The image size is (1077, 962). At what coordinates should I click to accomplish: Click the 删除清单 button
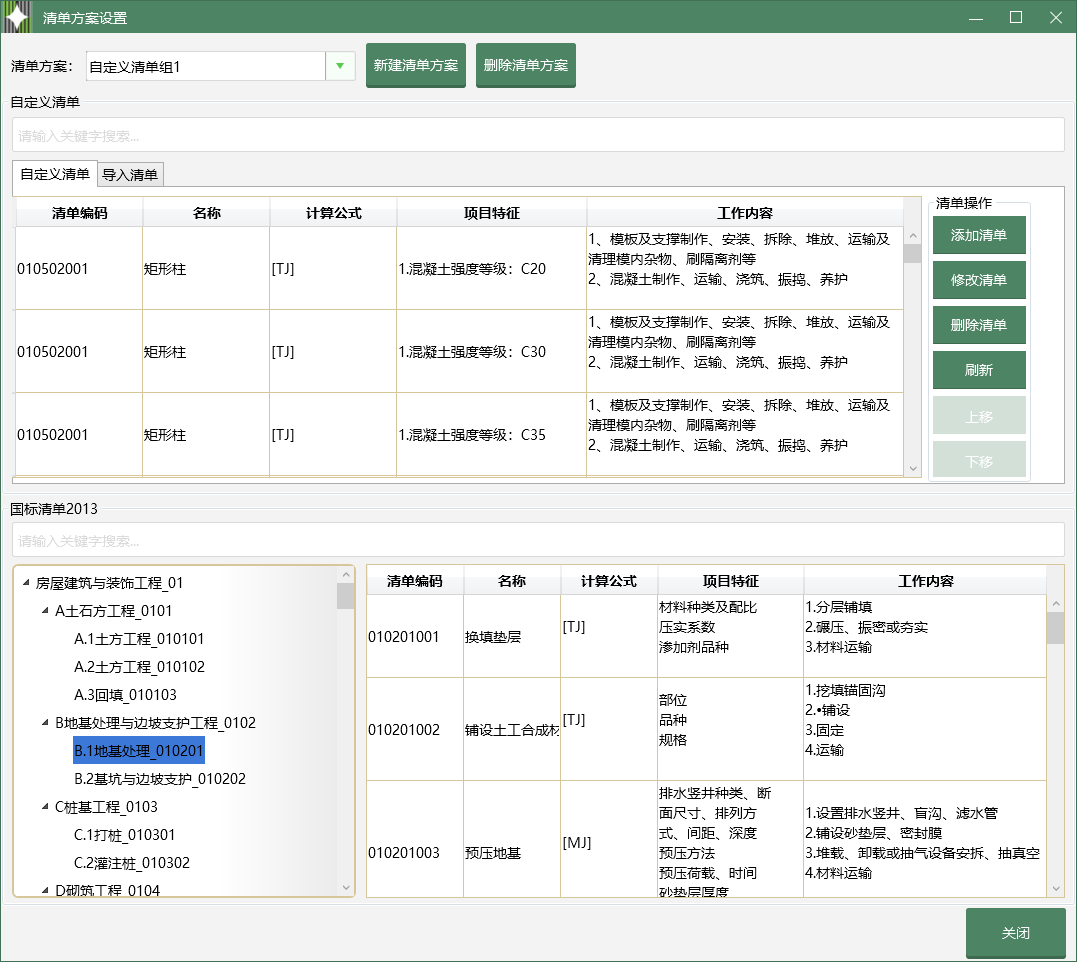(979, 325)
